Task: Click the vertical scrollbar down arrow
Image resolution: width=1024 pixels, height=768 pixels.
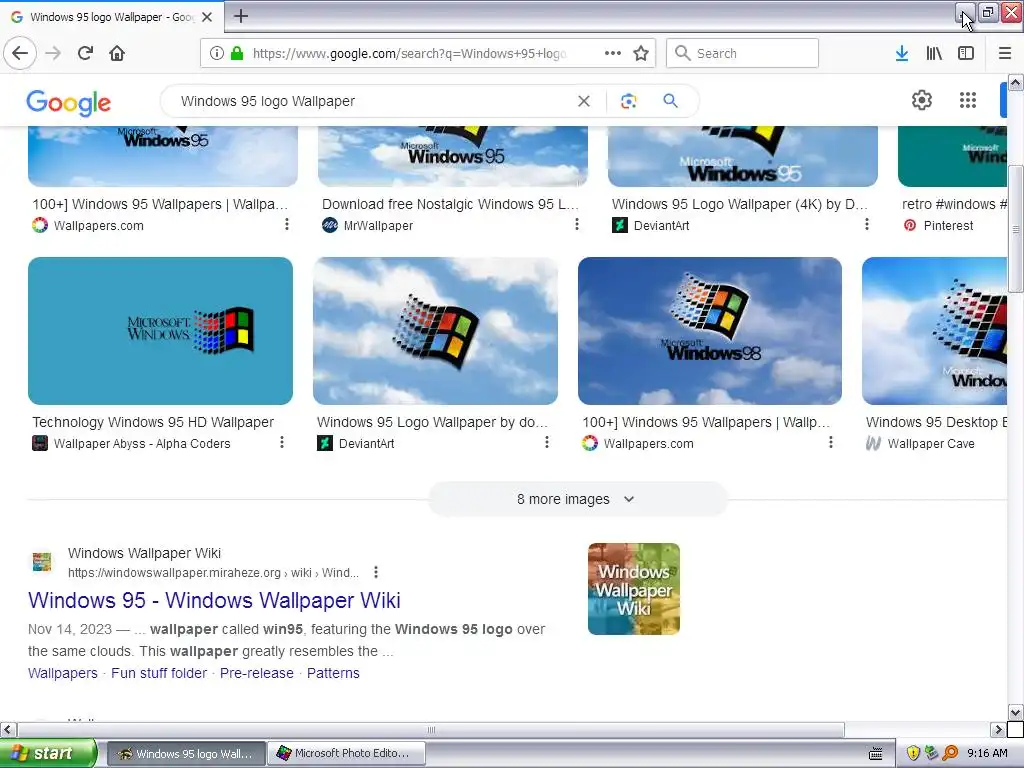Action: click(1016, 712)
